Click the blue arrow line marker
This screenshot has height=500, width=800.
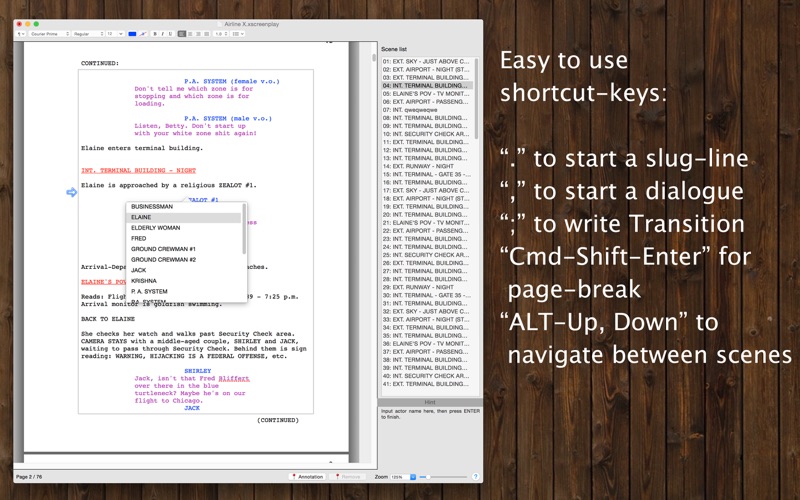point(71,192)
